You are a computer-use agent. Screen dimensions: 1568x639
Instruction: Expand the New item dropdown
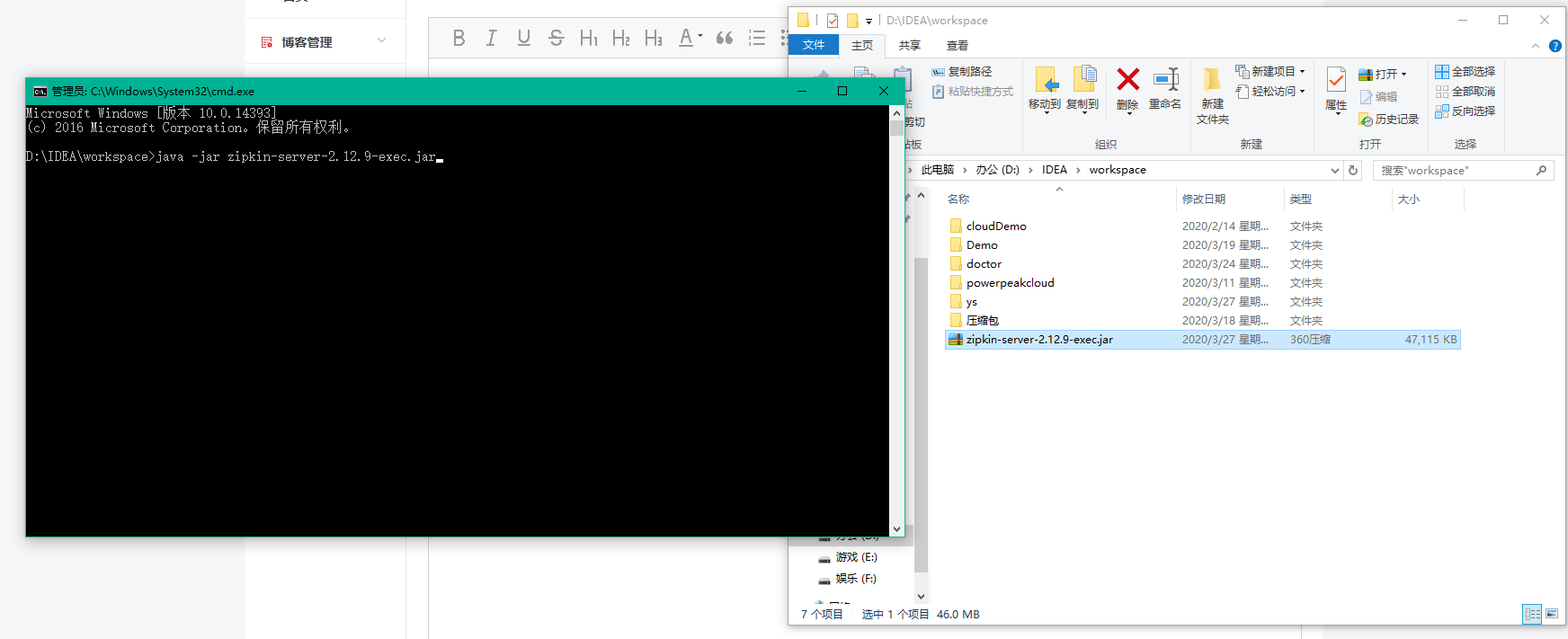[1302, 72]
